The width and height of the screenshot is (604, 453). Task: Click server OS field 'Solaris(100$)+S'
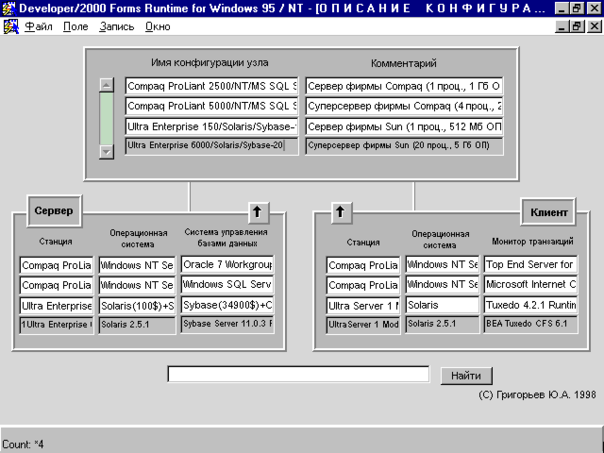point(137,306)
